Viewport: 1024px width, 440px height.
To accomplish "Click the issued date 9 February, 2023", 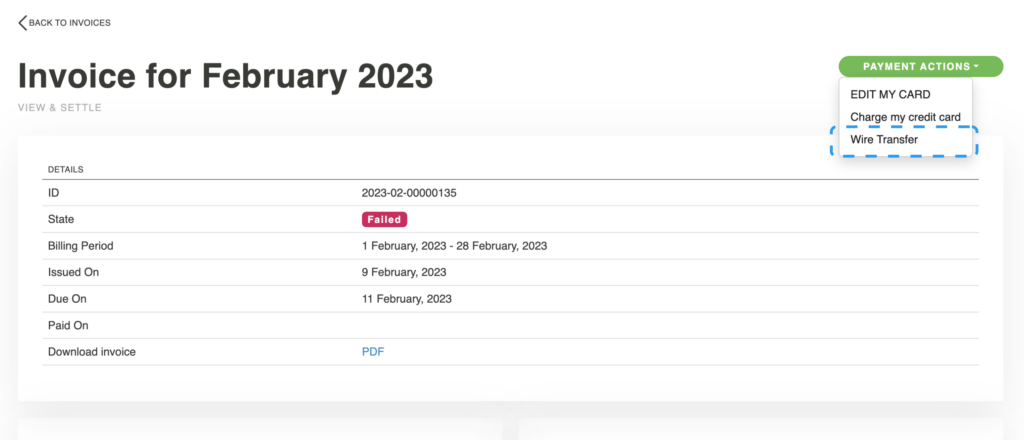I will point(404,272).
